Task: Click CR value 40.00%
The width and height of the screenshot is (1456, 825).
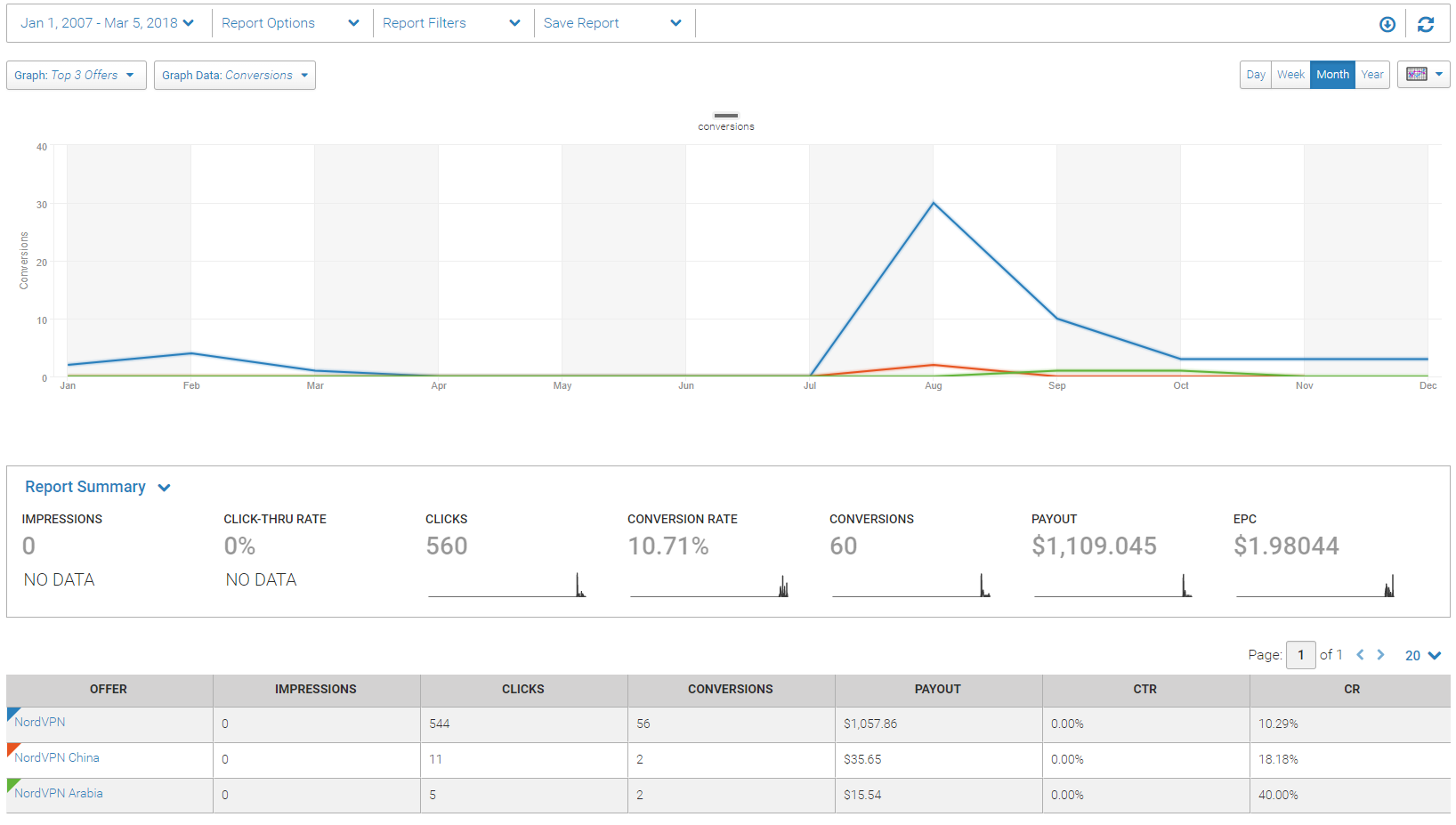Action: tap(1278, 795)
